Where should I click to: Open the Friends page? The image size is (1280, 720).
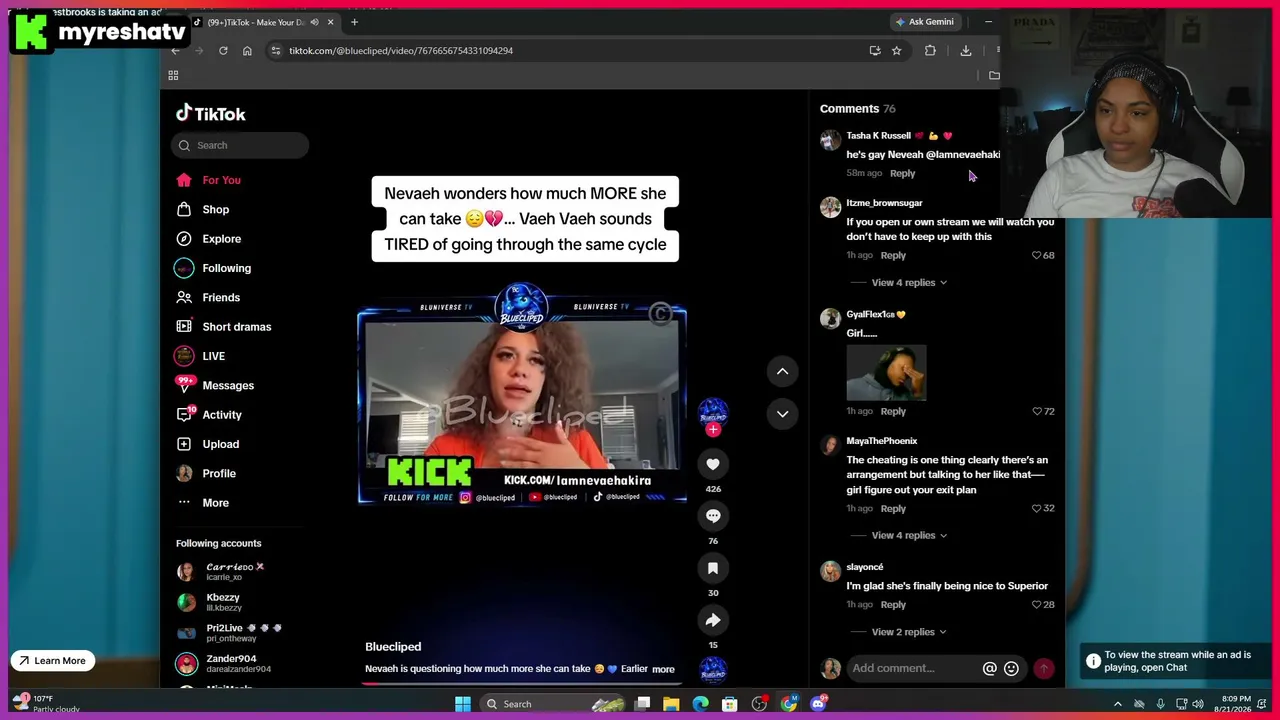208,297
